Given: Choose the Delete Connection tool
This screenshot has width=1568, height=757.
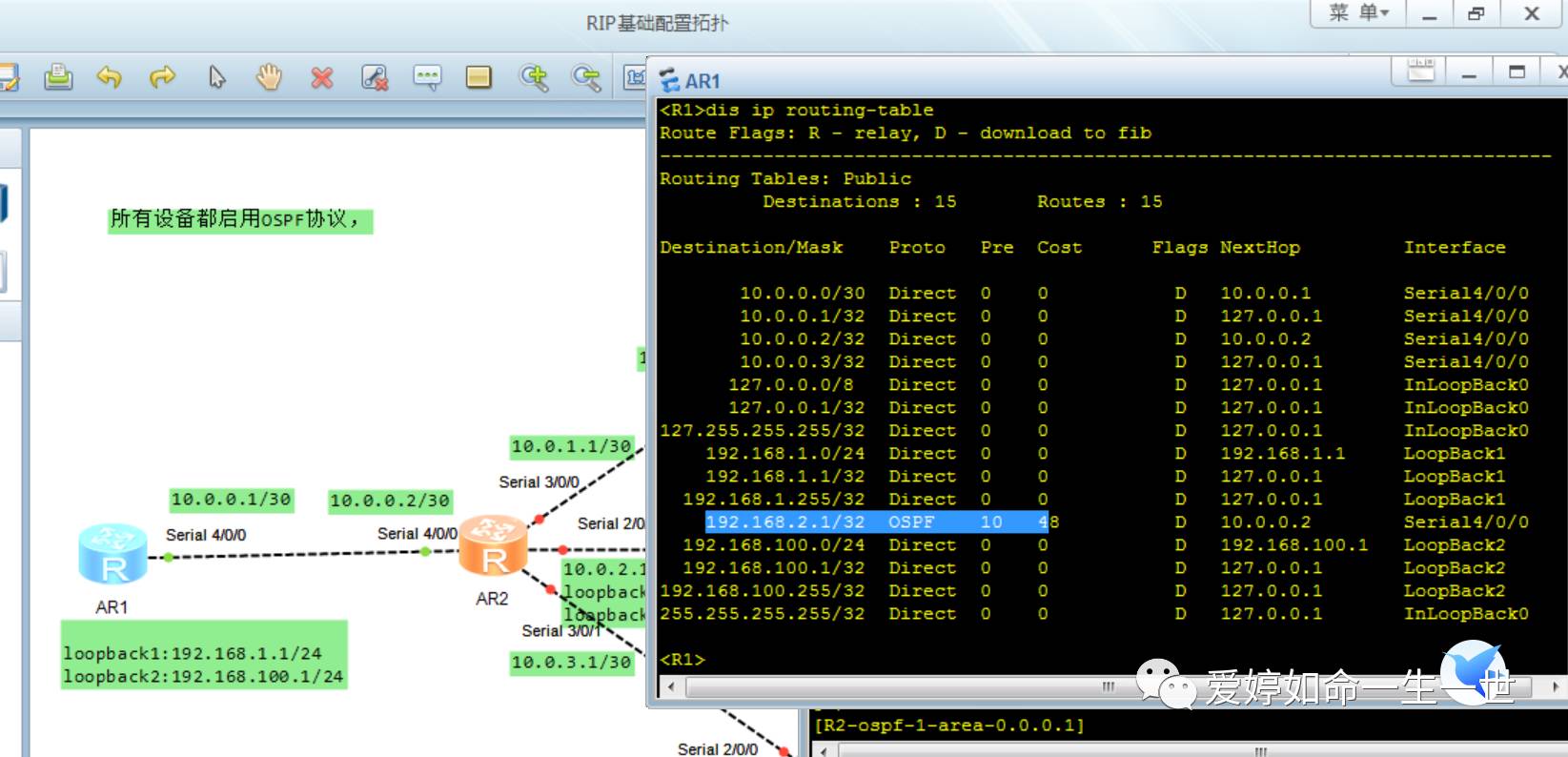Looking at the screenshot, I should coord(375,77).
